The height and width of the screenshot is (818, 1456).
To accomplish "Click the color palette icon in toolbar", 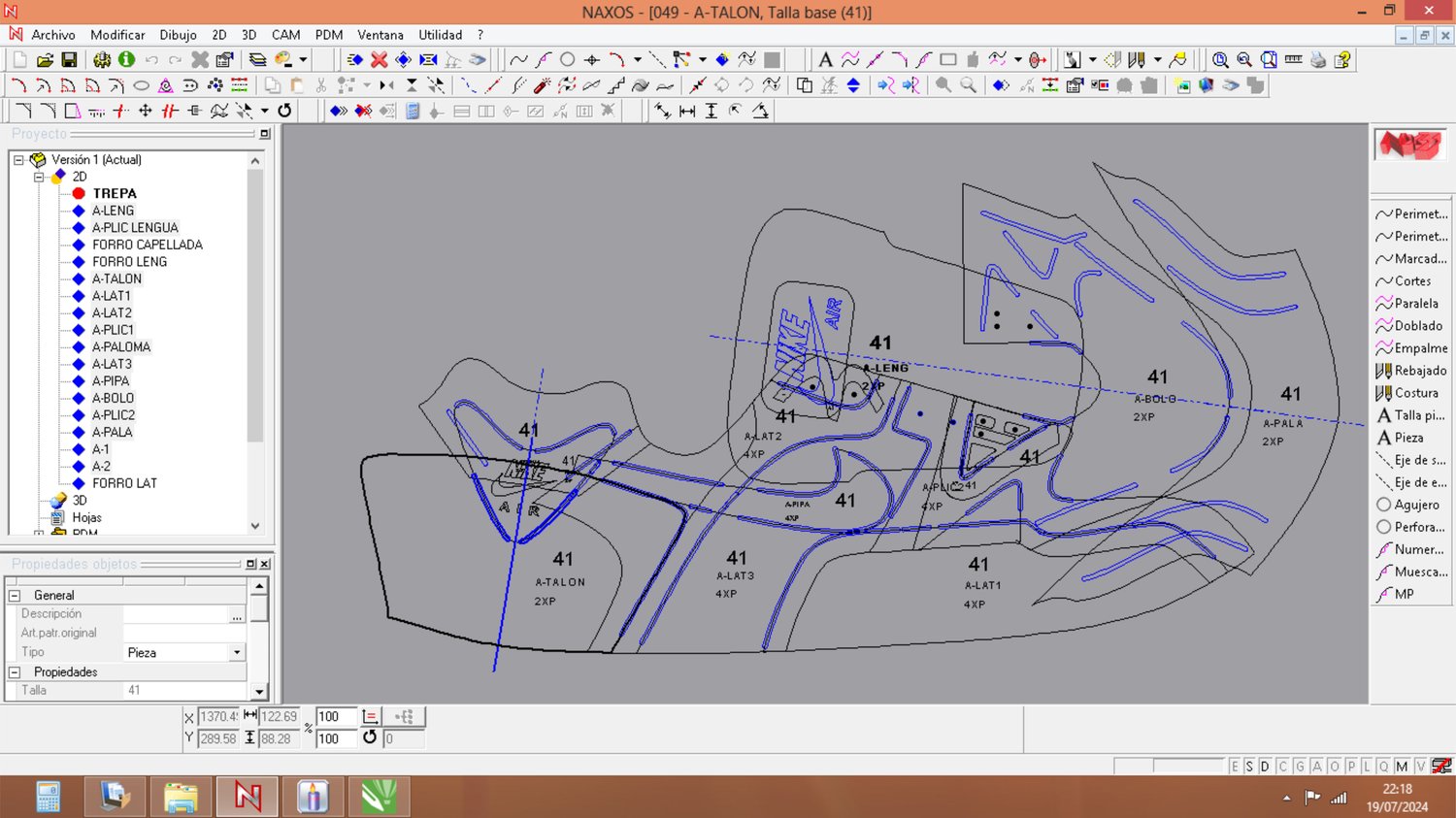I will [283, 60].
